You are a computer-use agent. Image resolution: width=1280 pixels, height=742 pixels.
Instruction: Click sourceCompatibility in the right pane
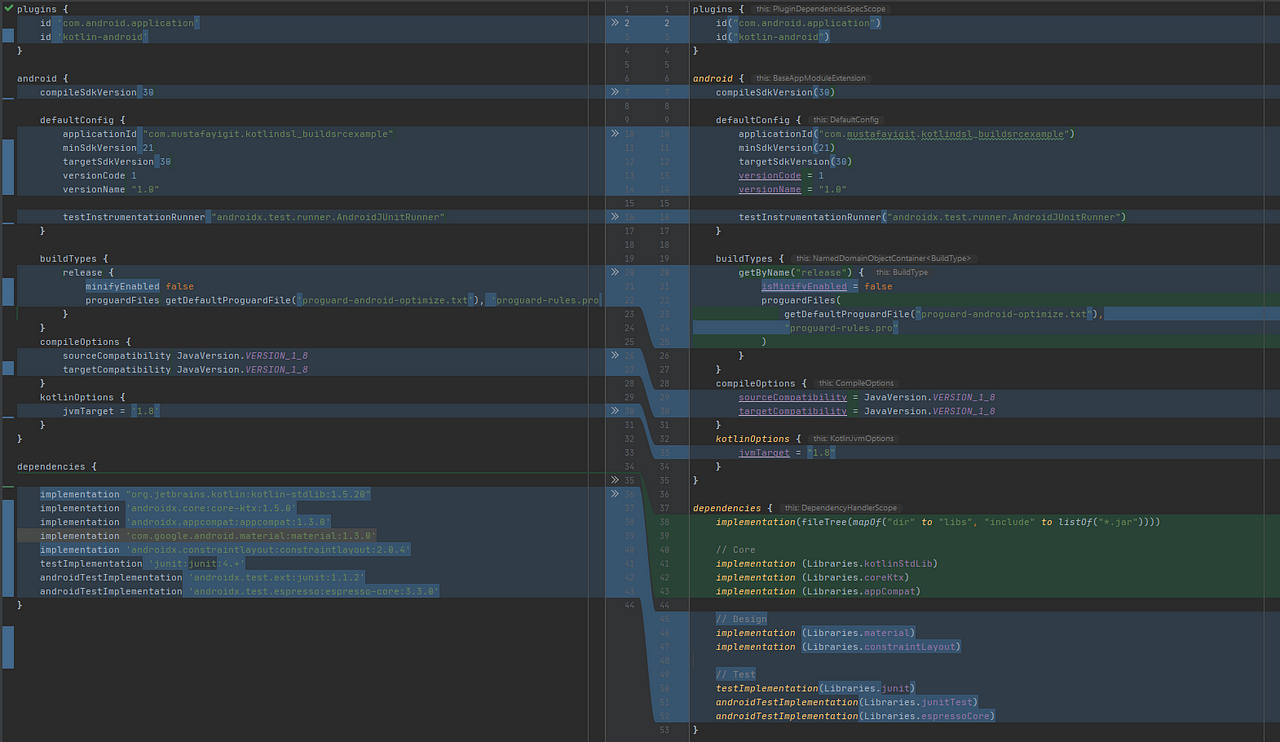click(x=793, y=397)
